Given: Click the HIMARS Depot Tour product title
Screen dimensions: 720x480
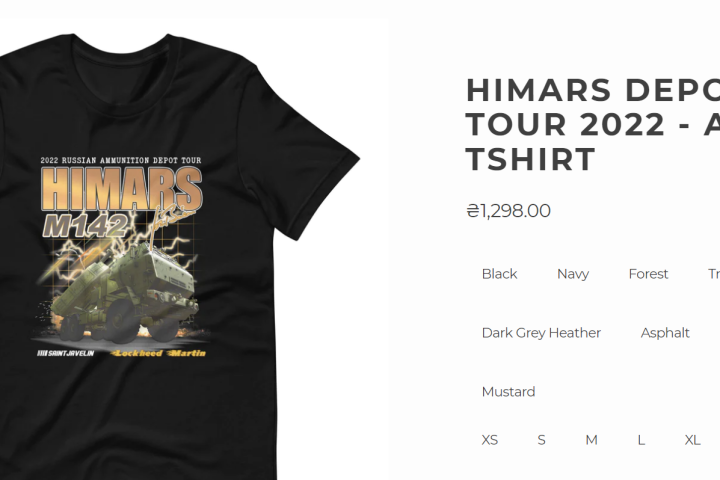Looking at the screenshot, I should [592, 124].
